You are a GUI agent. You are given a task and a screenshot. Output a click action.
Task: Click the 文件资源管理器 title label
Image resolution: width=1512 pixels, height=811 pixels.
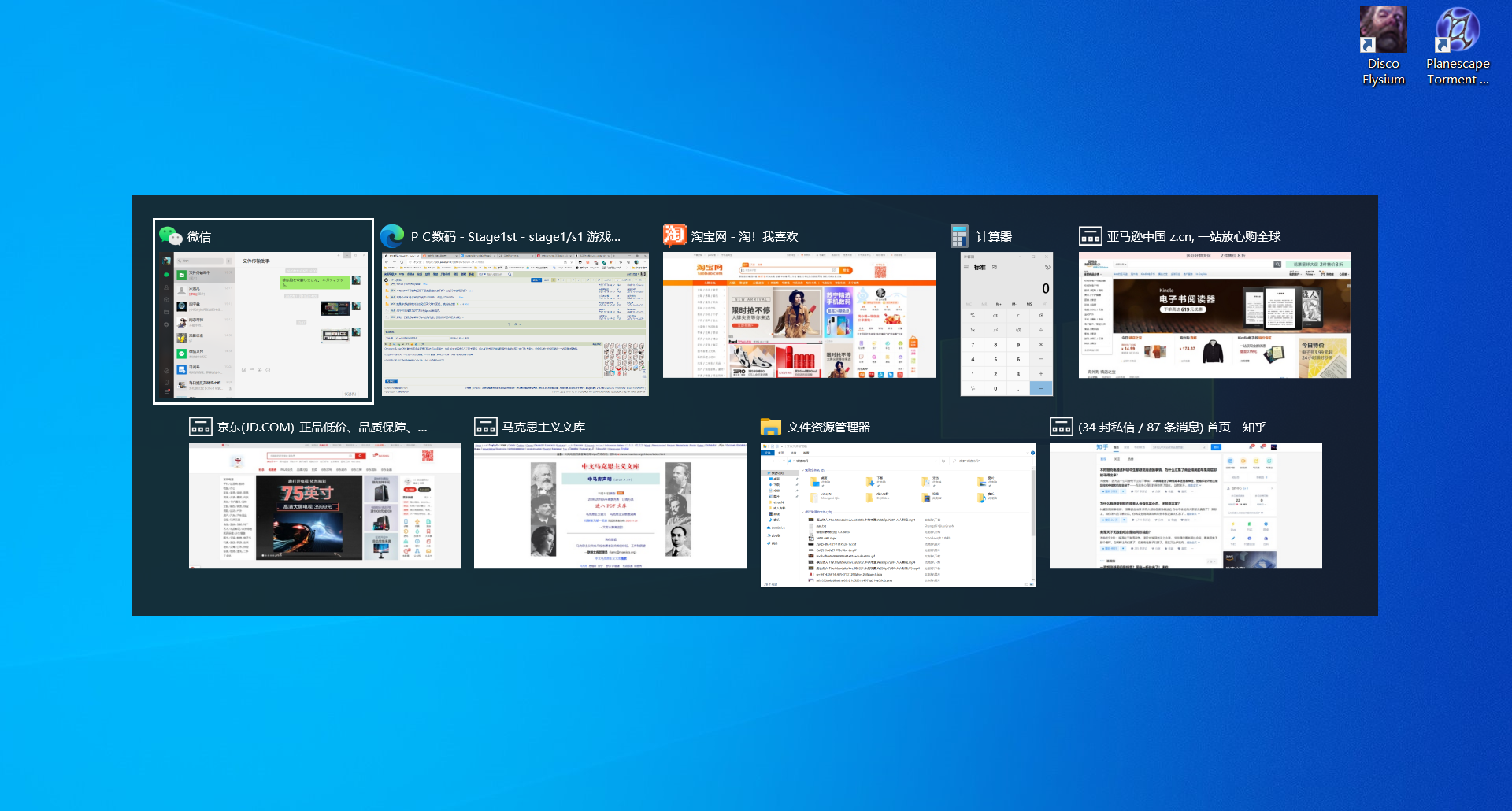click(x=828, y=428)
